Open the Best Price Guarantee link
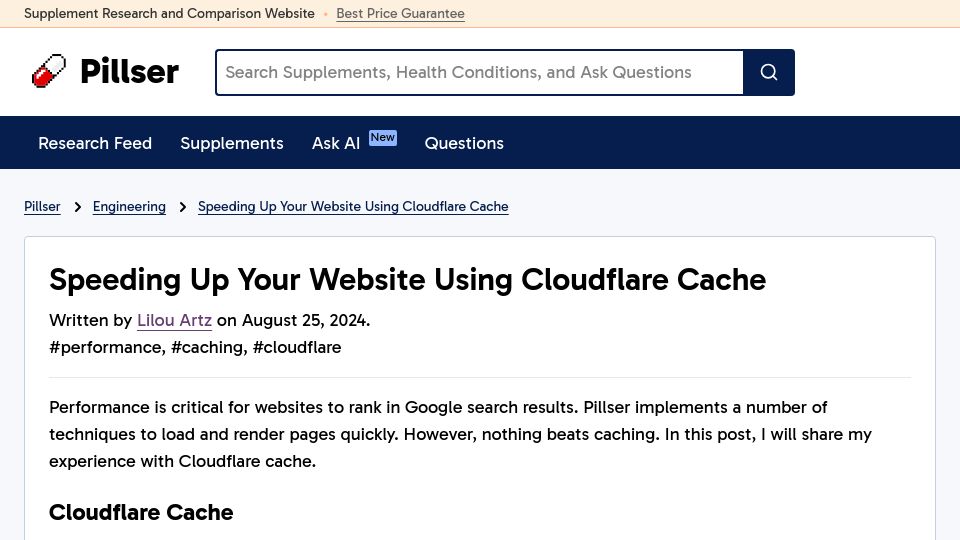The height and width of the screenshot is (540, 960). (x=400, y=13)
